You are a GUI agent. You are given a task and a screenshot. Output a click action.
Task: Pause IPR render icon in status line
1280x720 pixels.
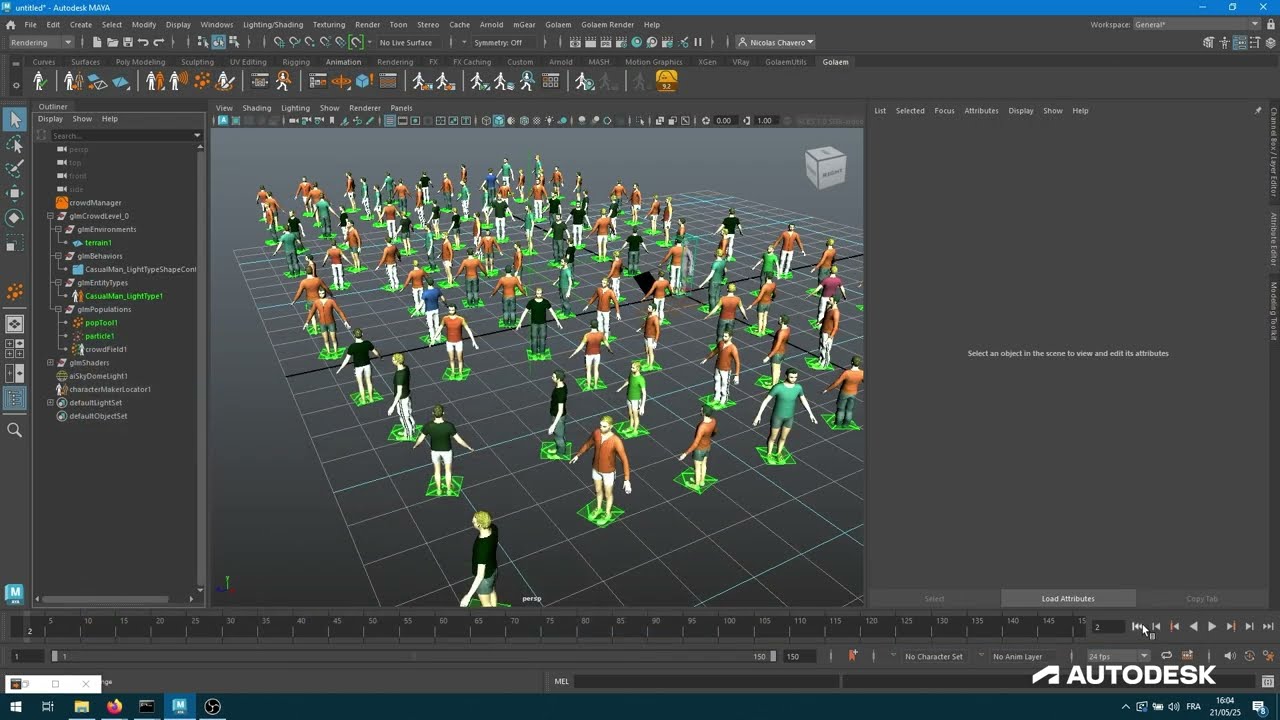pos(698,42)
